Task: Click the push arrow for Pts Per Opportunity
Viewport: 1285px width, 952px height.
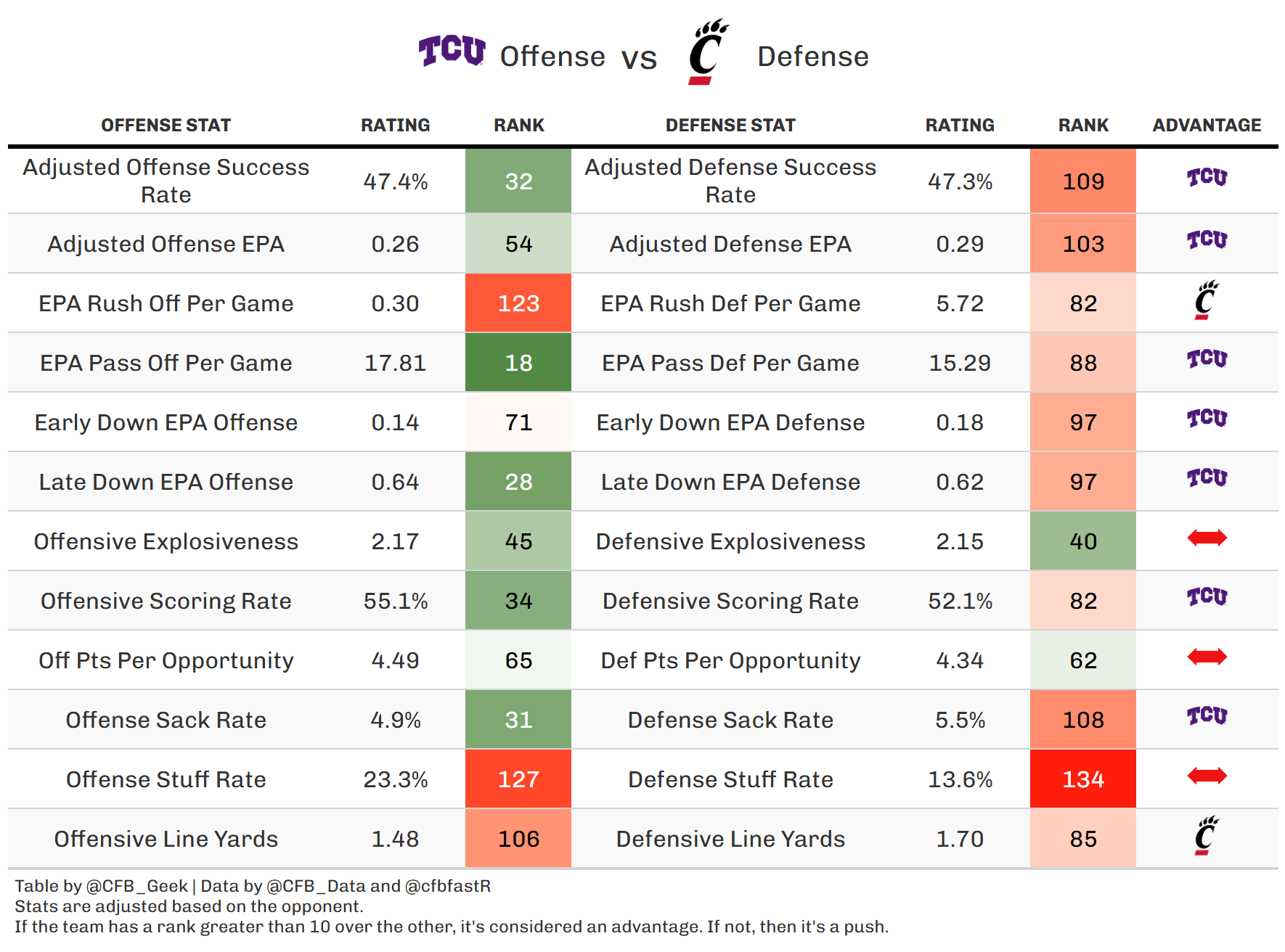Action: tap(1207, 657)
